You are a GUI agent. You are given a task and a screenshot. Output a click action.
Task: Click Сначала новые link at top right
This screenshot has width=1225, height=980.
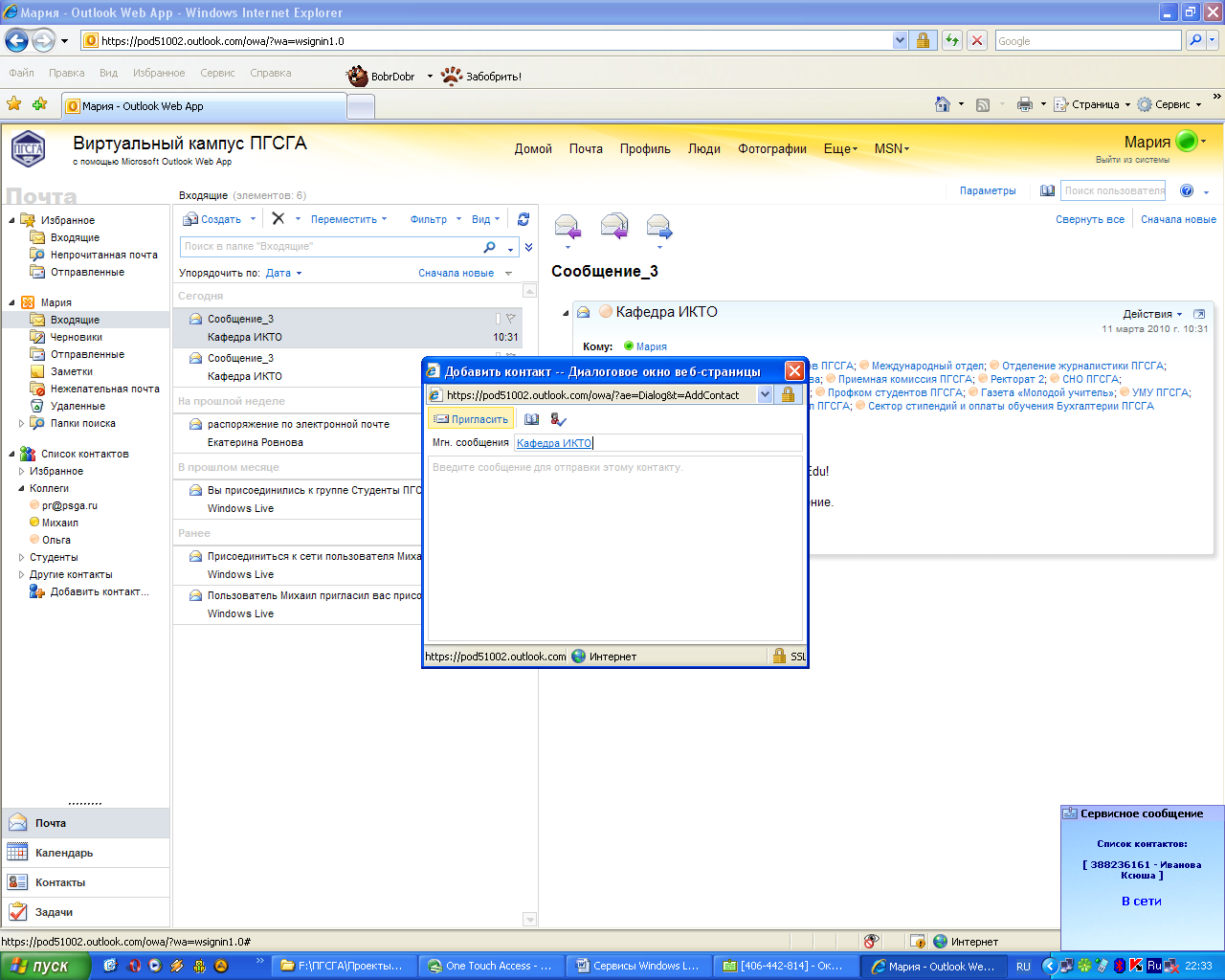[x=1178, y=219]
